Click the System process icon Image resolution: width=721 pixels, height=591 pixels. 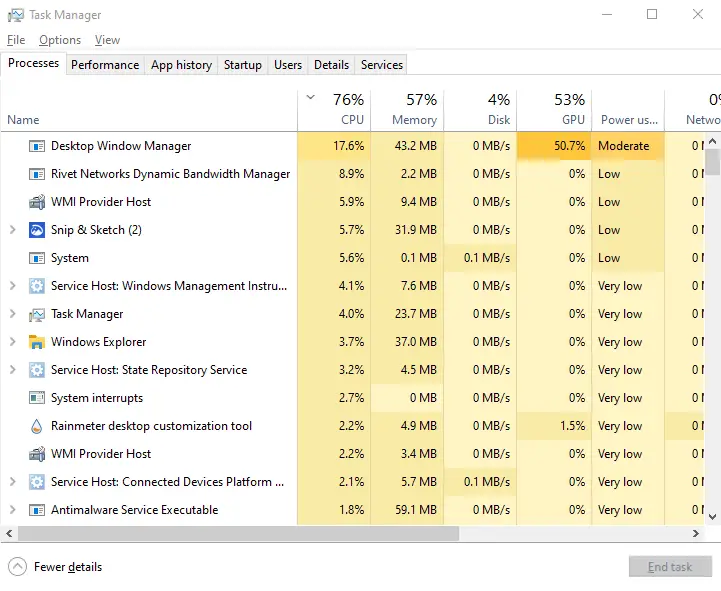pyautogui.click(x=37, y=258)
